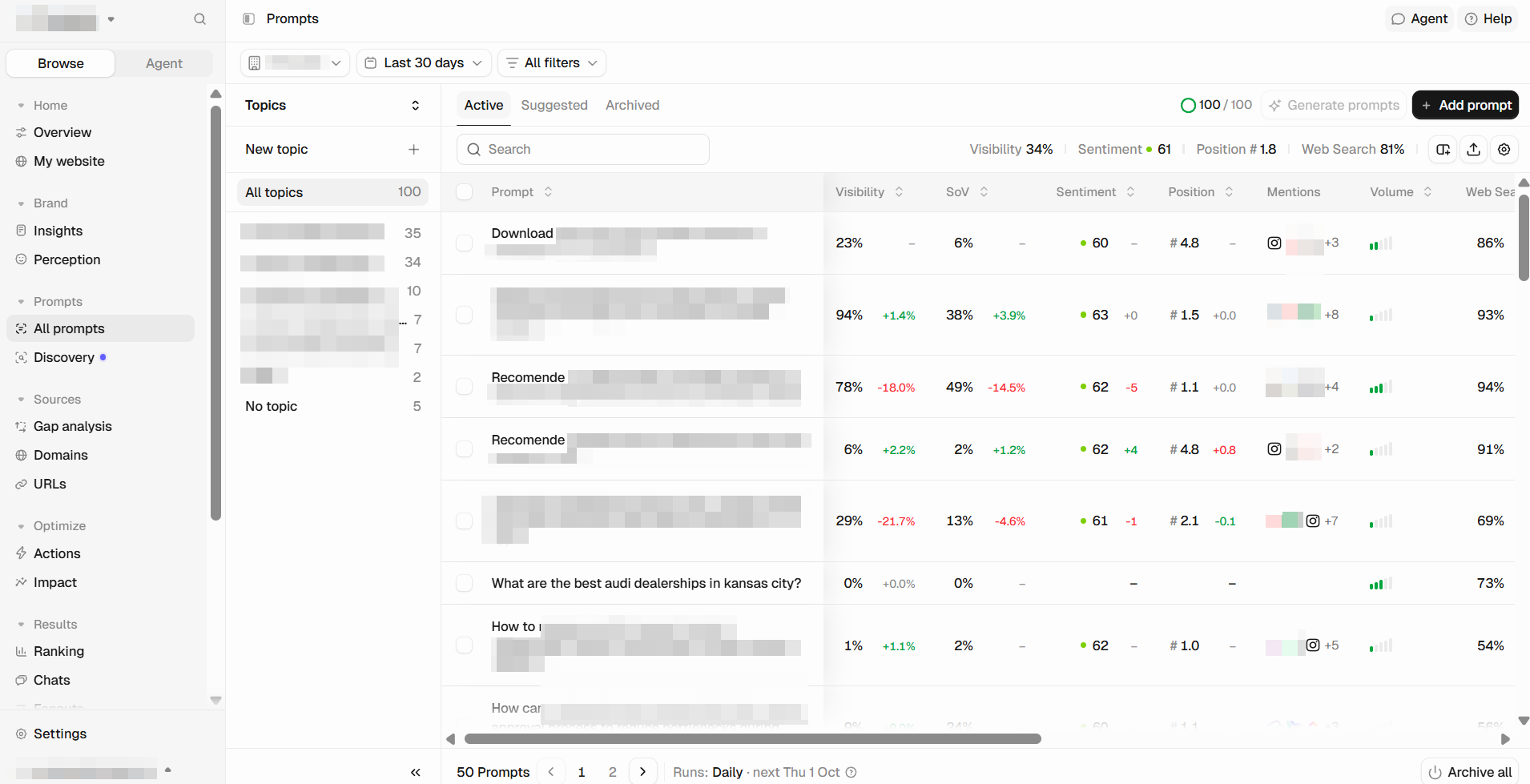
Task: Check the audi dealerships prompt checkbox
Action: tap(464, 583)
